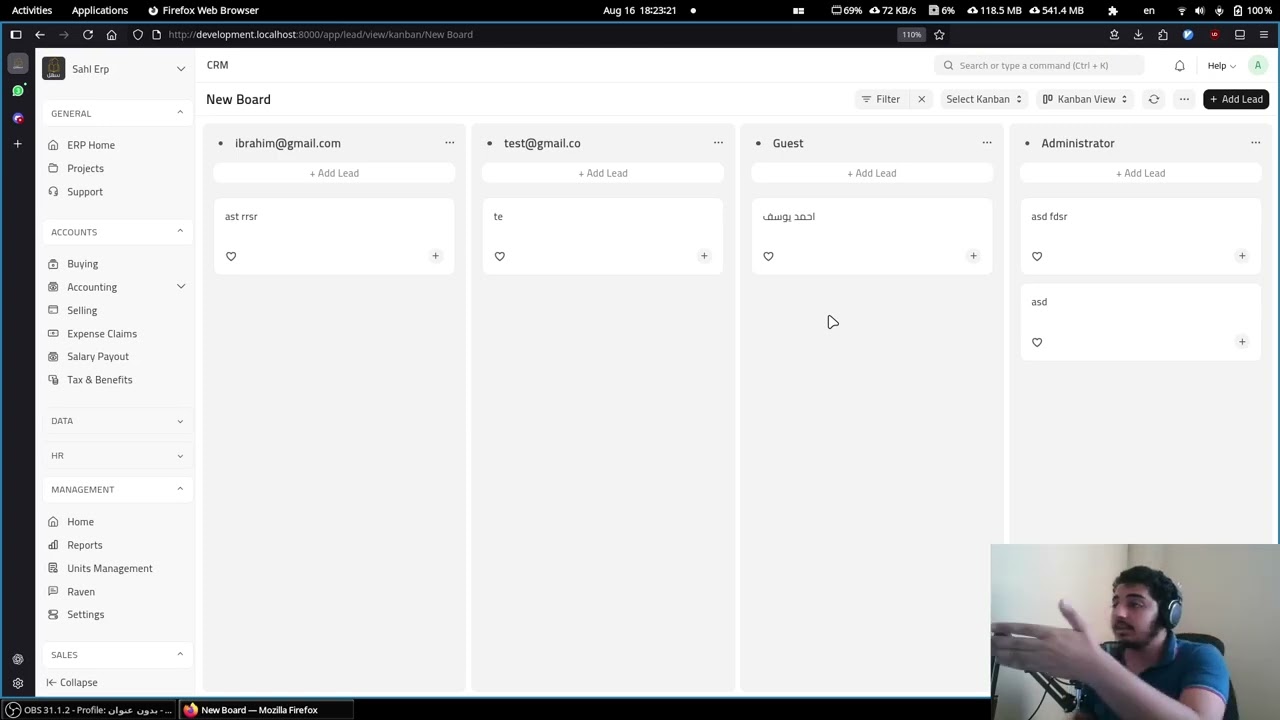Click the search command bar
The image size is (1280, 720).
pos(1034,65)
